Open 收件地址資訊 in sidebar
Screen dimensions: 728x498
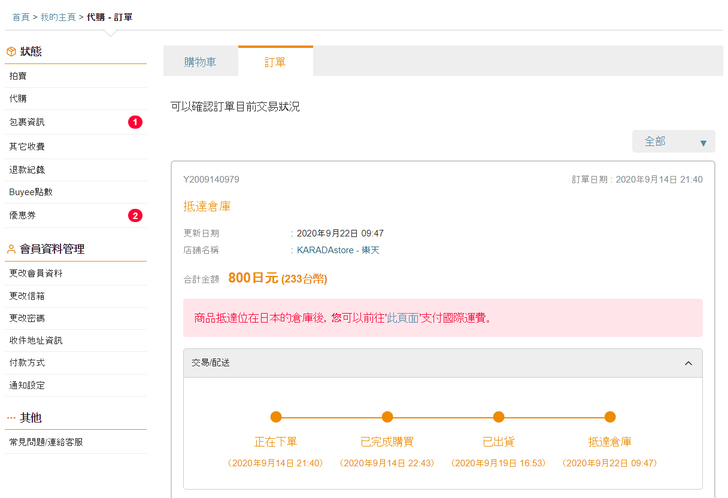click(x=36, y=340)
